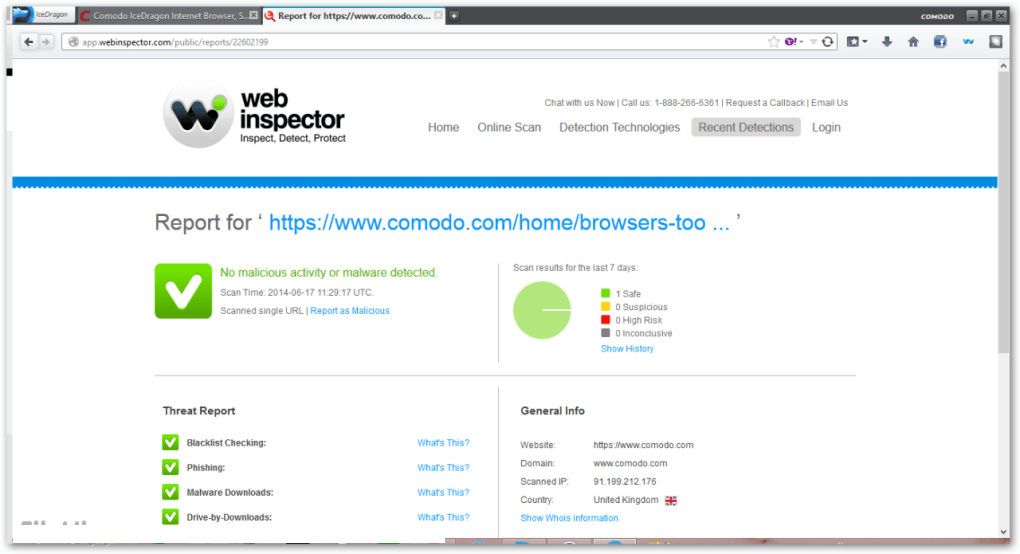Go to the browser home page icon
The width and height of the screenshot is (1020, 554).
point(913,42)
